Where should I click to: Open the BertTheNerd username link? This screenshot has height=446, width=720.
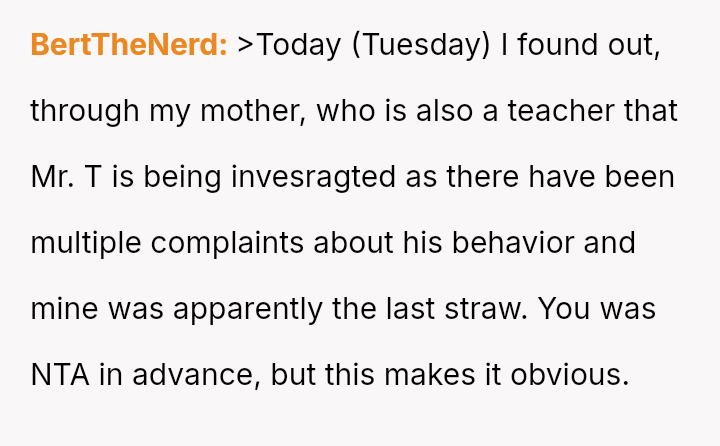[x=129, y=45]
